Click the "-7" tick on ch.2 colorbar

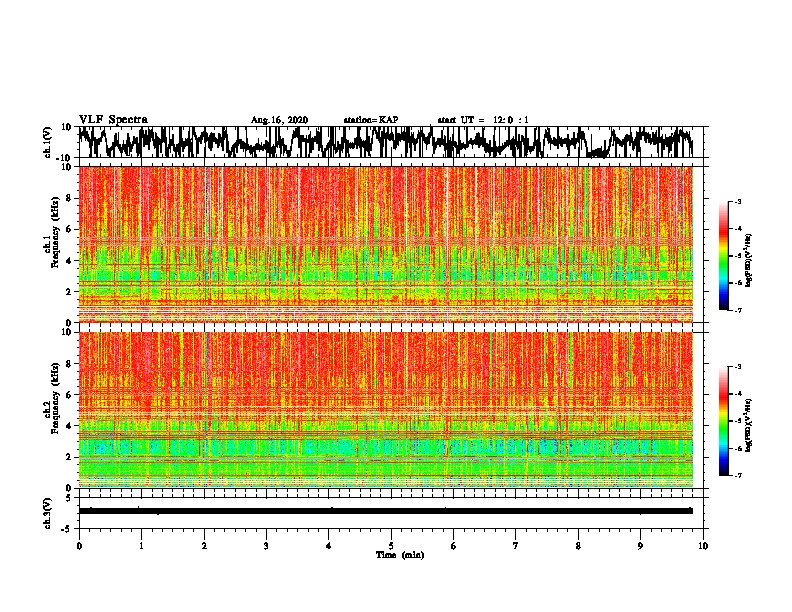pos(737,475)
